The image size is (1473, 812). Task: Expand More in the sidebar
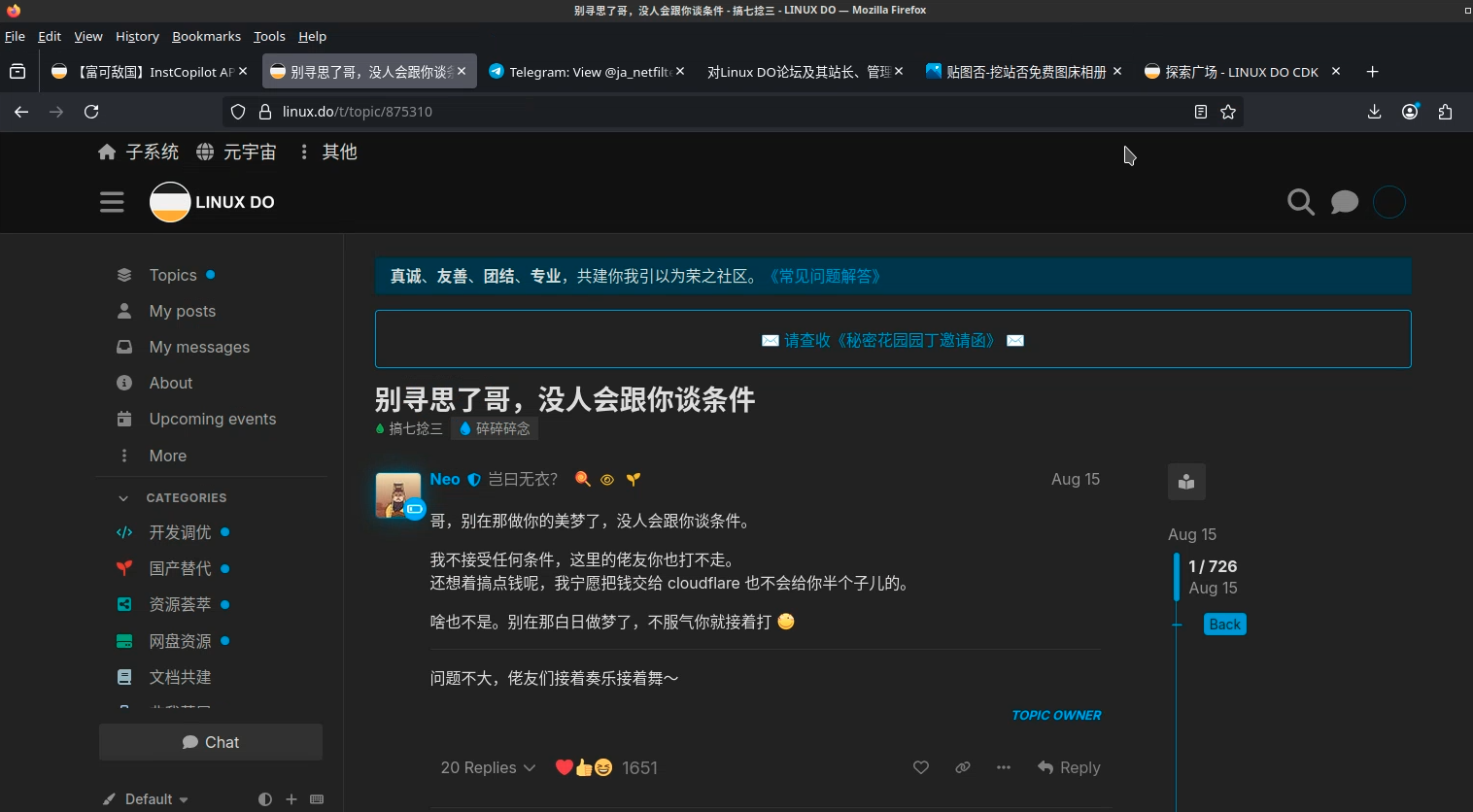point(166,456)
